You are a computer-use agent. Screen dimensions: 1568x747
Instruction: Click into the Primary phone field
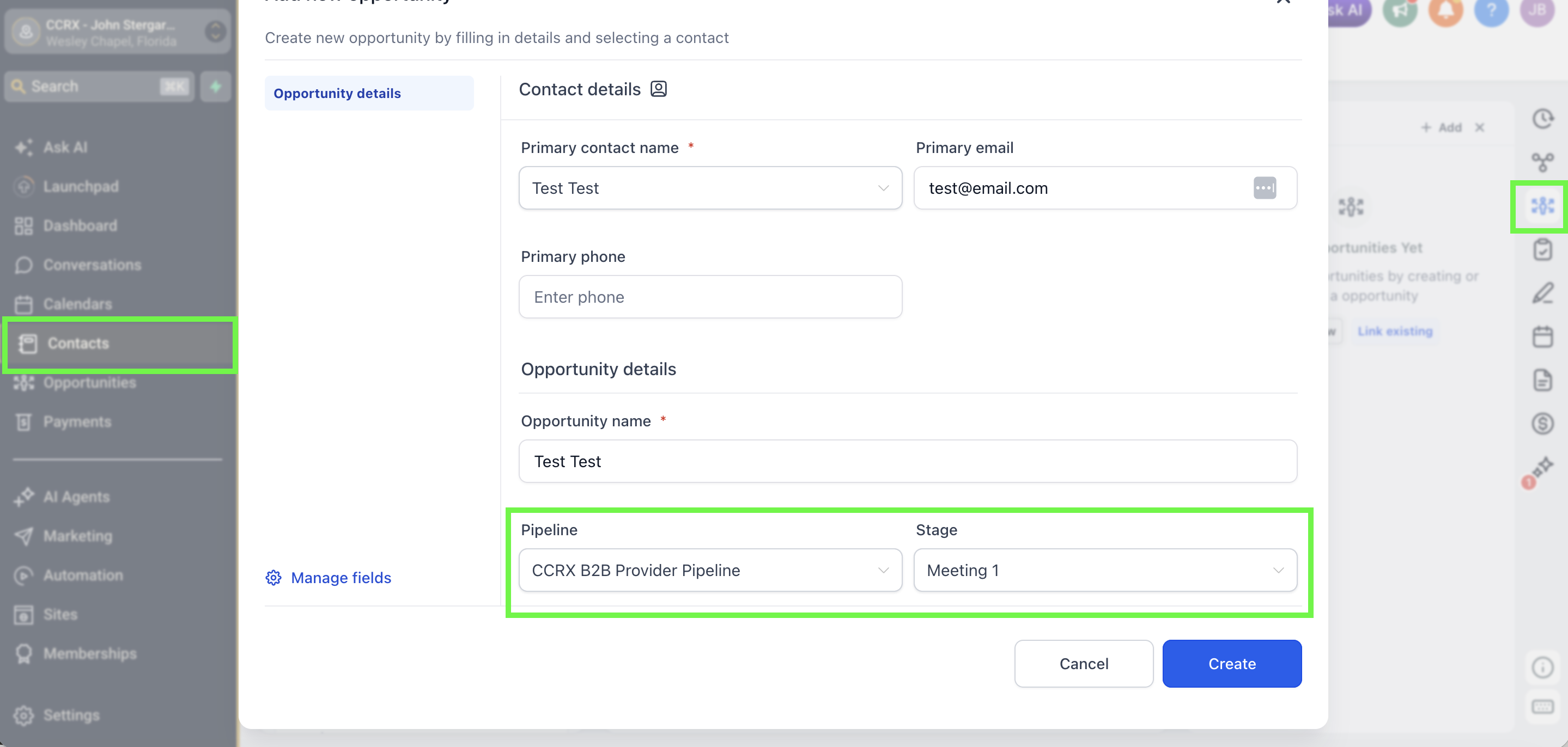710,297
